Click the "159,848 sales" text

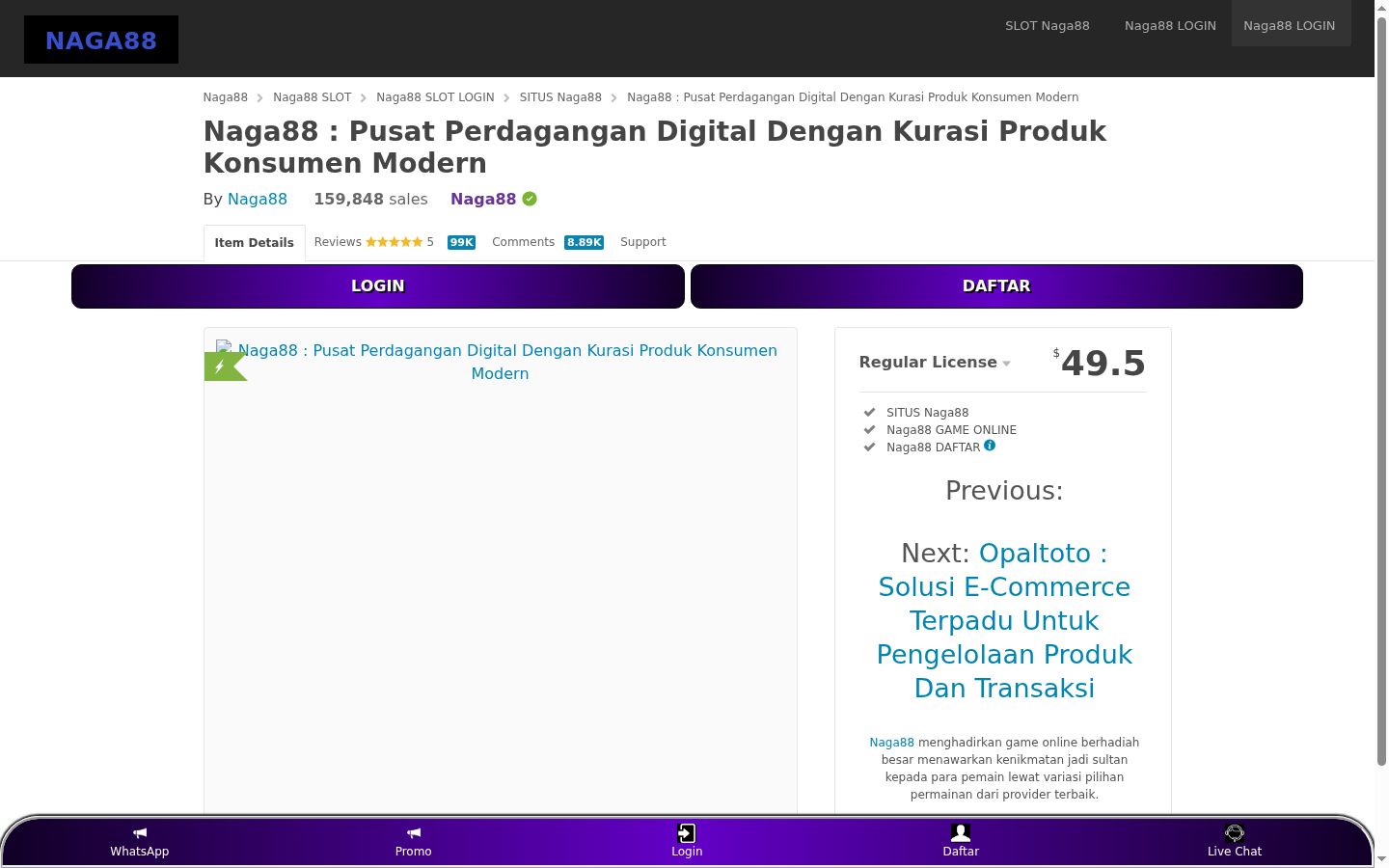click(370, 199)
